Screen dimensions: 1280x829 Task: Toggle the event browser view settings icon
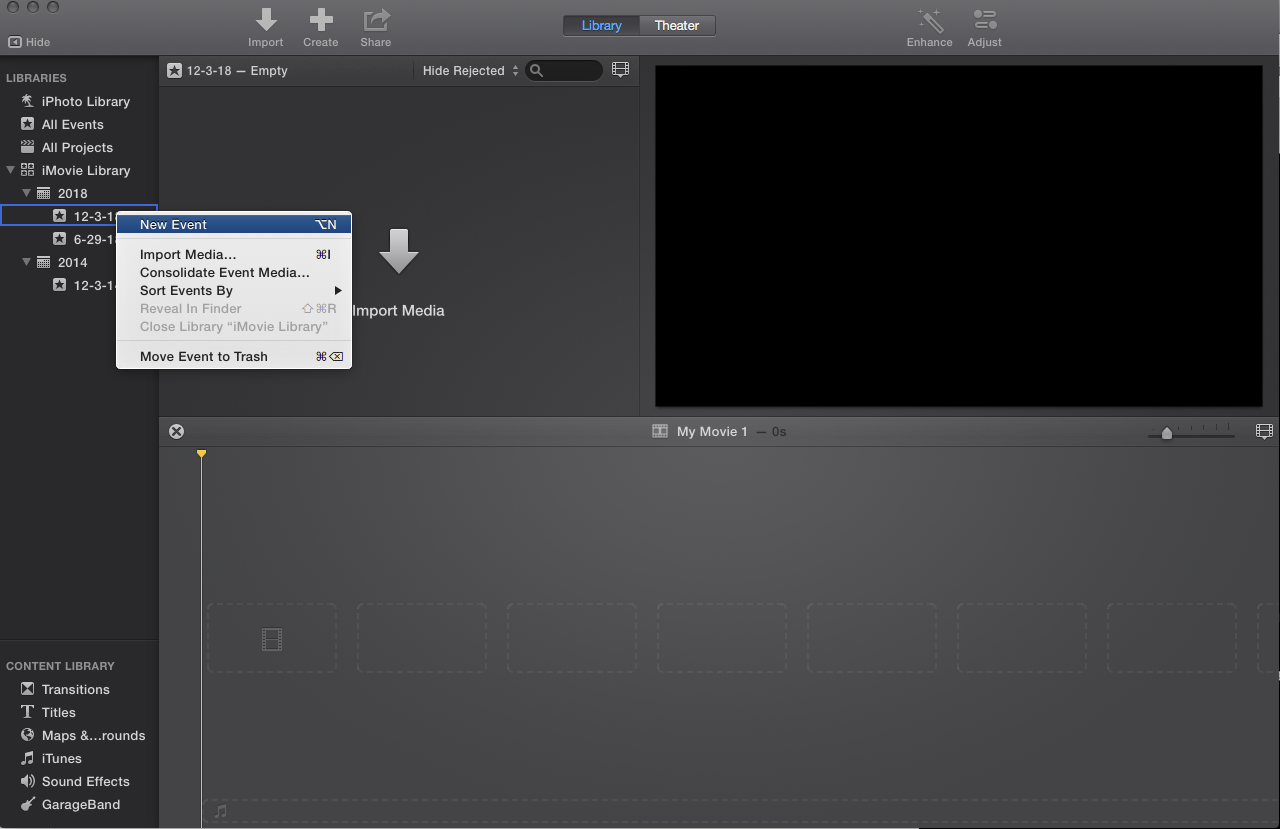point(620,69)
